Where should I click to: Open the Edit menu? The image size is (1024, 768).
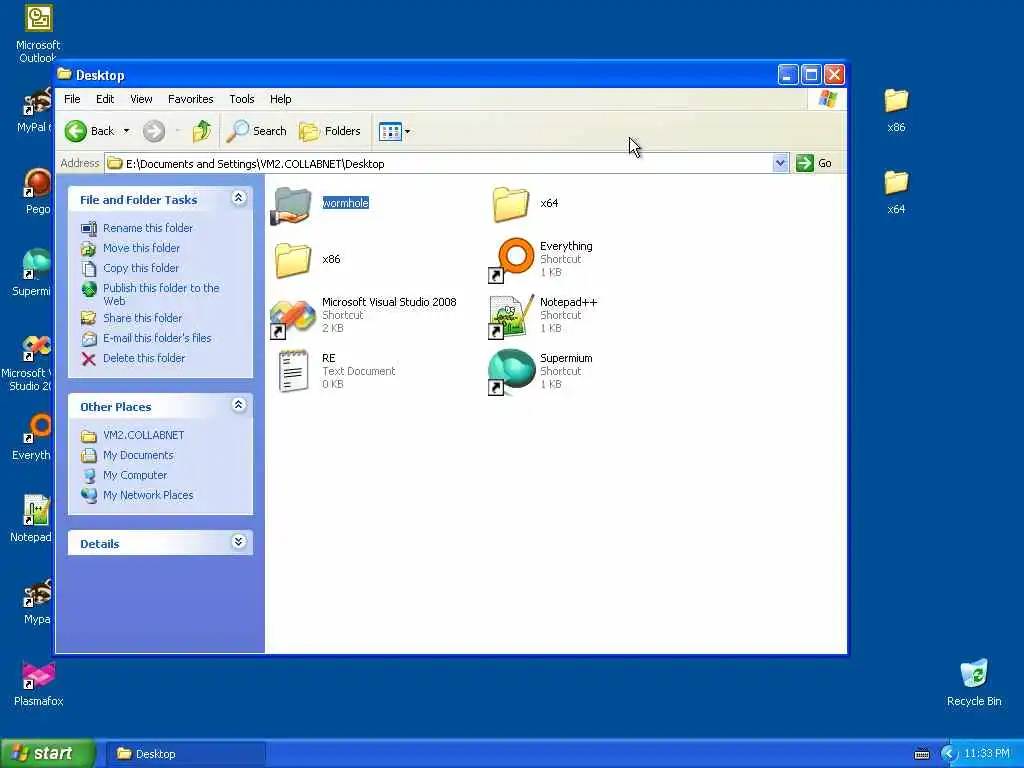pyautogui.click(x=105, y=99)
